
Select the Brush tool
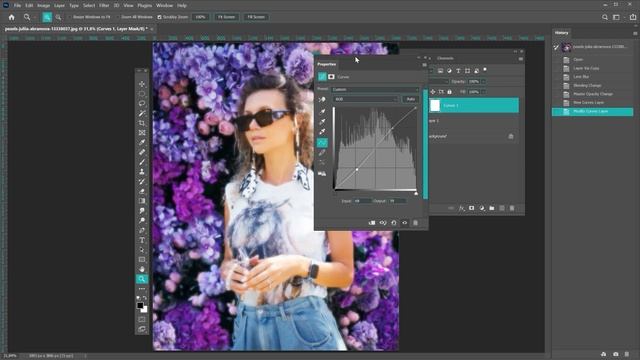(142, 162)
